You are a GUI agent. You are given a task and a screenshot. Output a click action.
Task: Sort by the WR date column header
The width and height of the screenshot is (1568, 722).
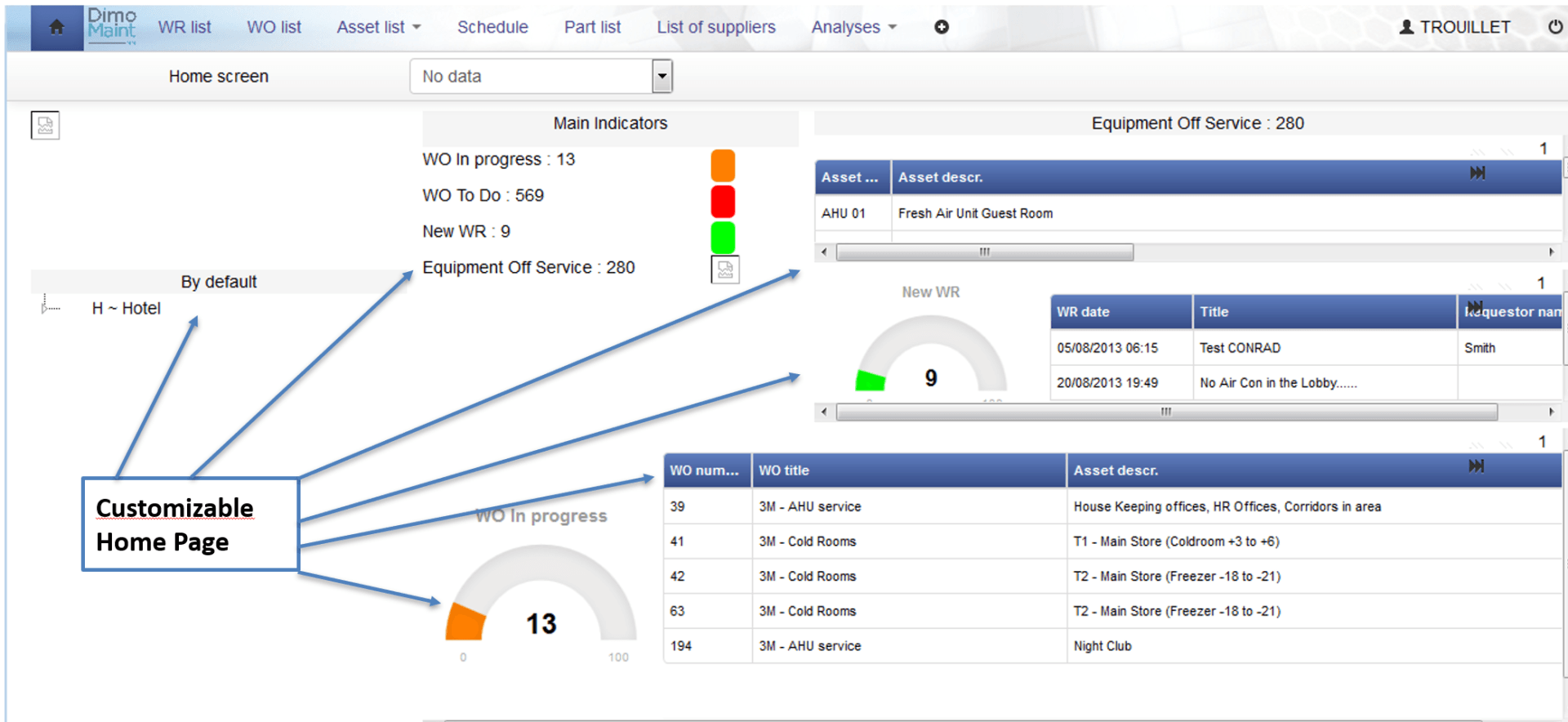point(1120,312)
